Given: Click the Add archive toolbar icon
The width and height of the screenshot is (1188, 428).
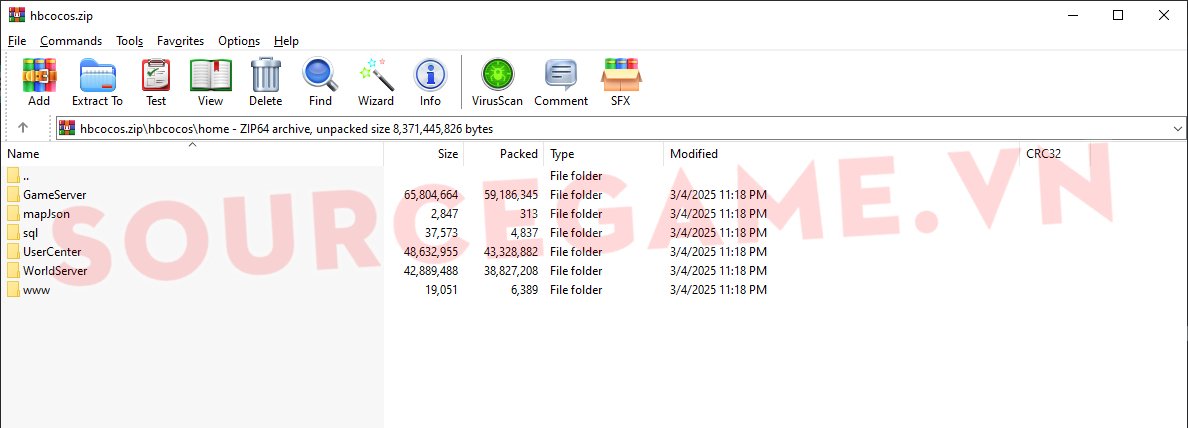Looking at the screenshot, I should point(39,81).
